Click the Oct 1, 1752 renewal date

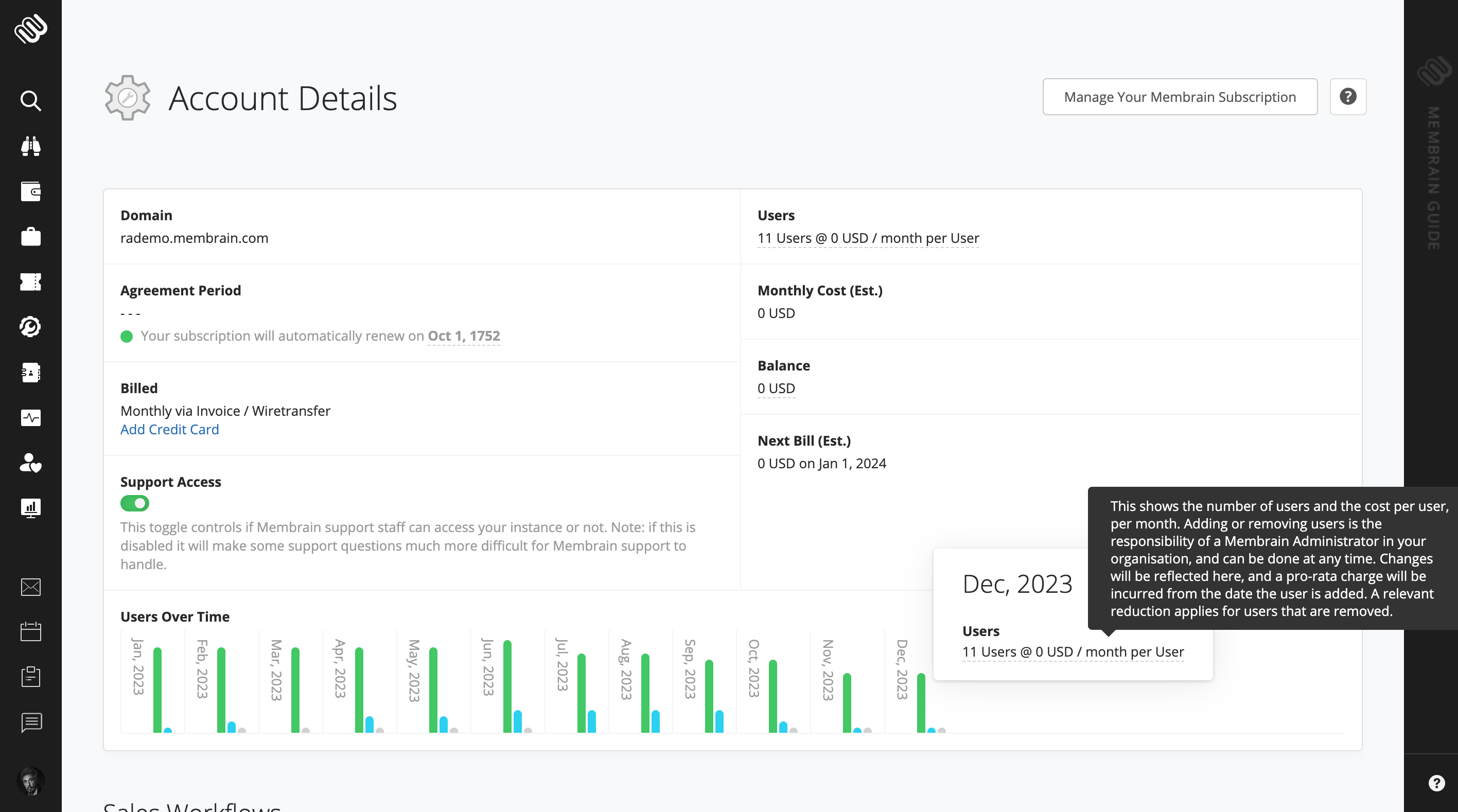(x=464, y=336)
